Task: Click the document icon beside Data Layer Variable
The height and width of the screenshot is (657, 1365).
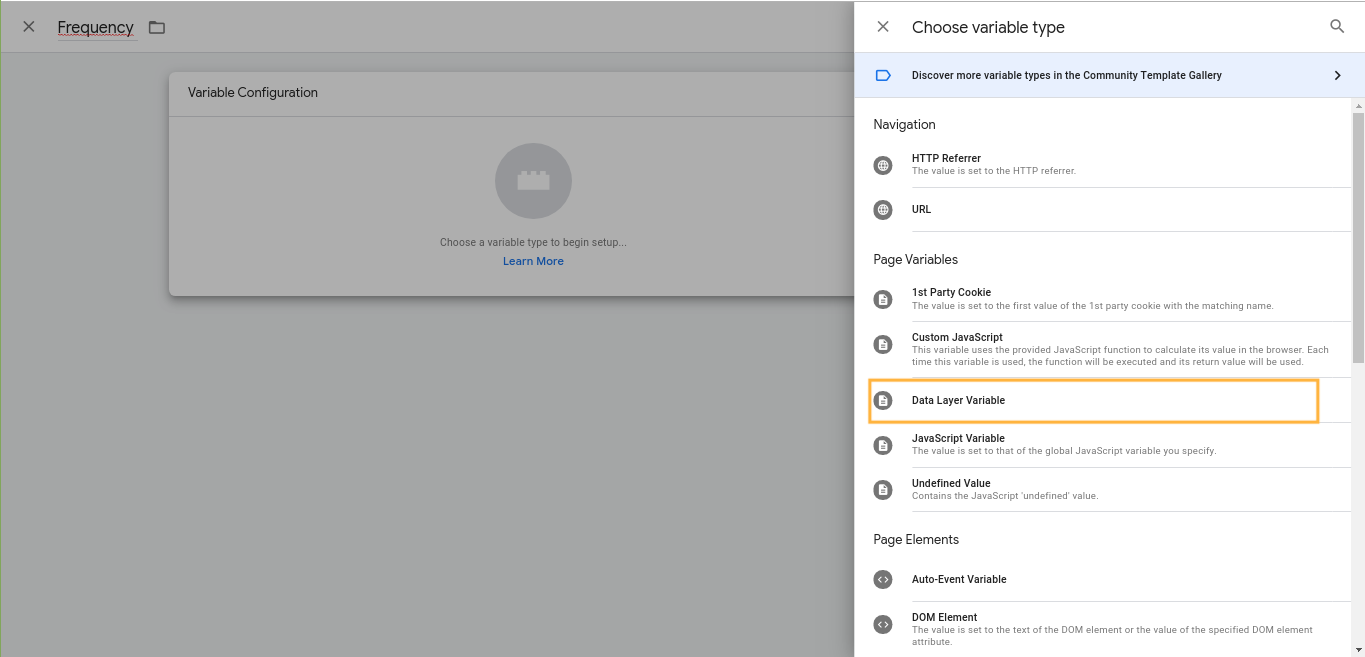Action: click(x=883, y=400)
